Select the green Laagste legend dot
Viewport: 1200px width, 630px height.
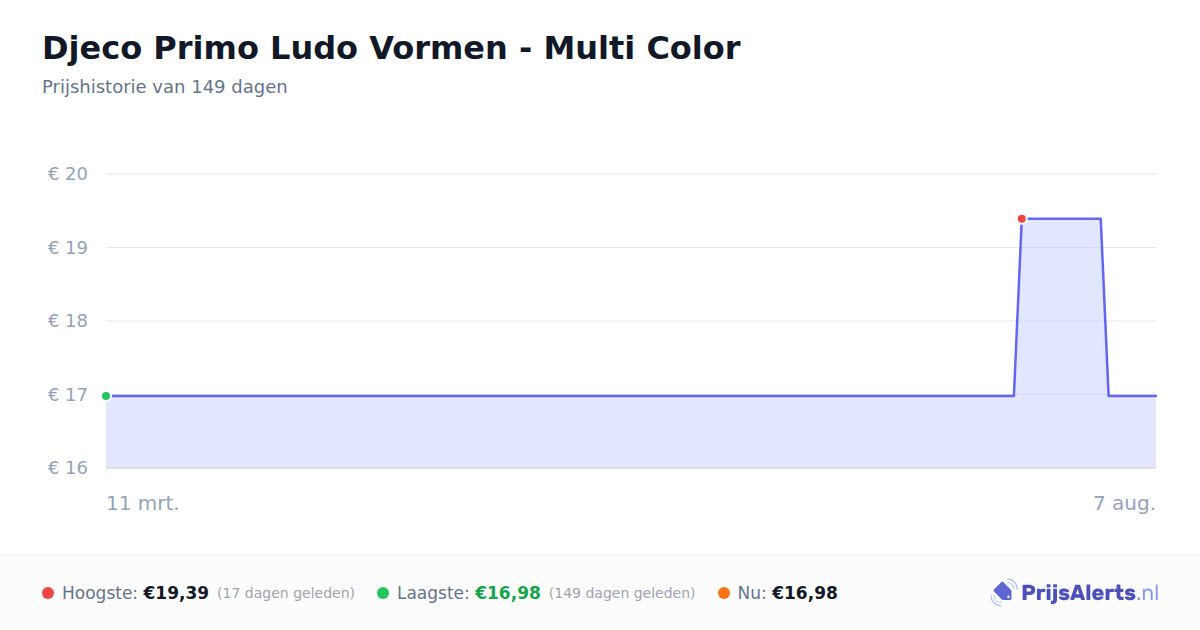(383, 593)
